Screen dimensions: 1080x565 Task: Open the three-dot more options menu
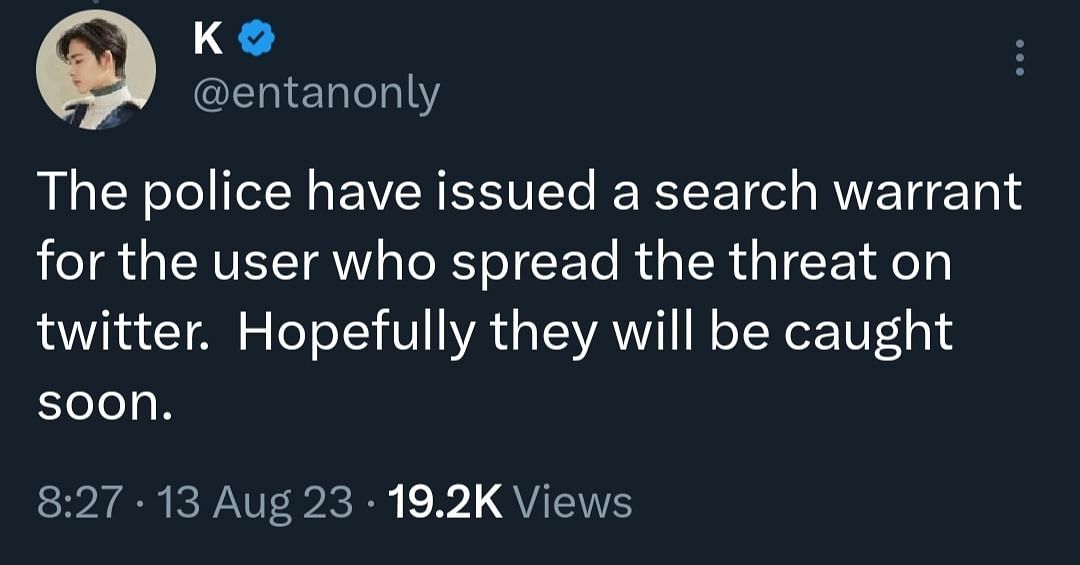coord(1020,58)
